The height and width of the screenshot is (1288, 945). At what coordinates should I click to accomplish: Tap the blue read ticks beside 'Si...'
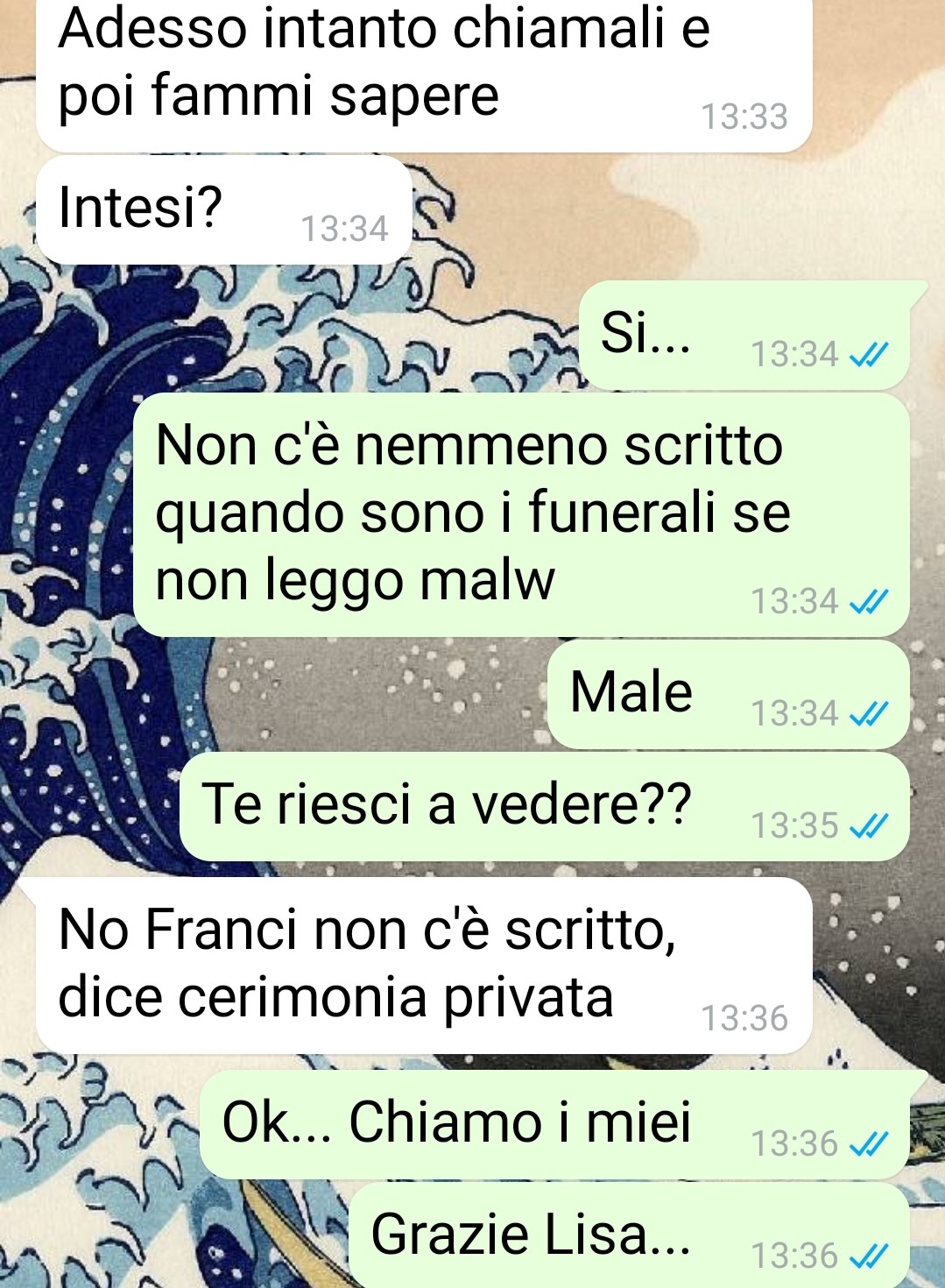click(870, 354)
